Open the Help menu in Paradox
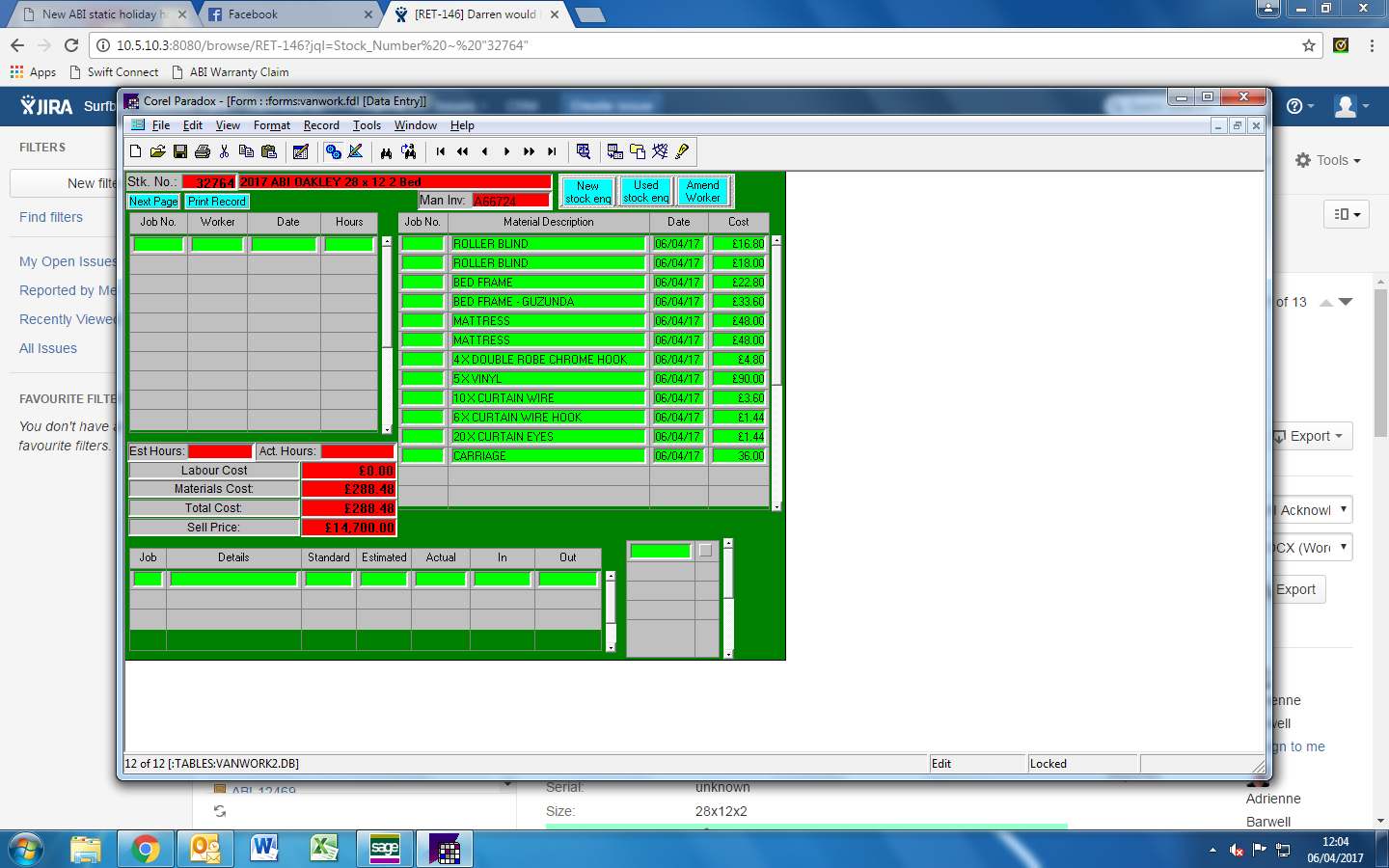The image size is (1389, 868). [x=462, y=125]
